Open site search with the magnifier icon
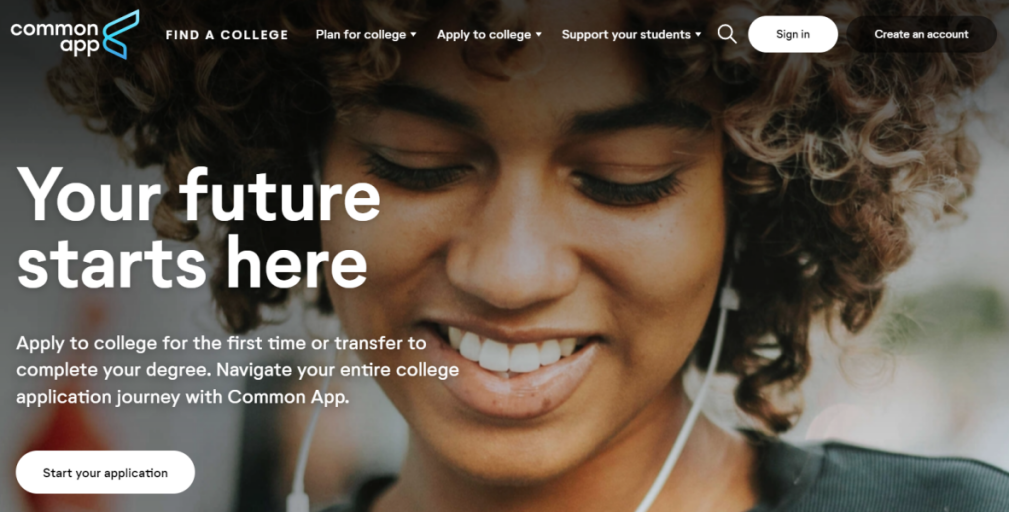Viewport: 1009px width, 512px height. tap(727, 34)
